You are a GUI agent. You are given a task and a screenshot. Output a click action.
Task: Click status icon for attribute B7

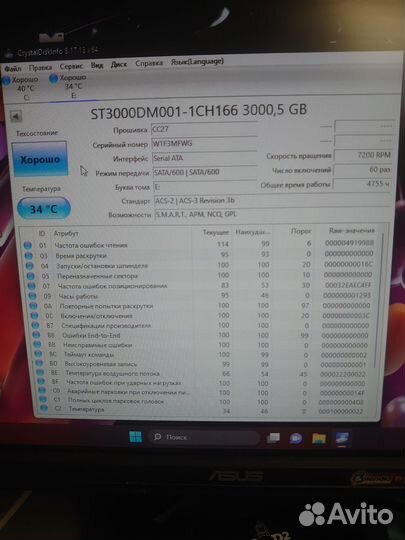[x=35, y=325]
